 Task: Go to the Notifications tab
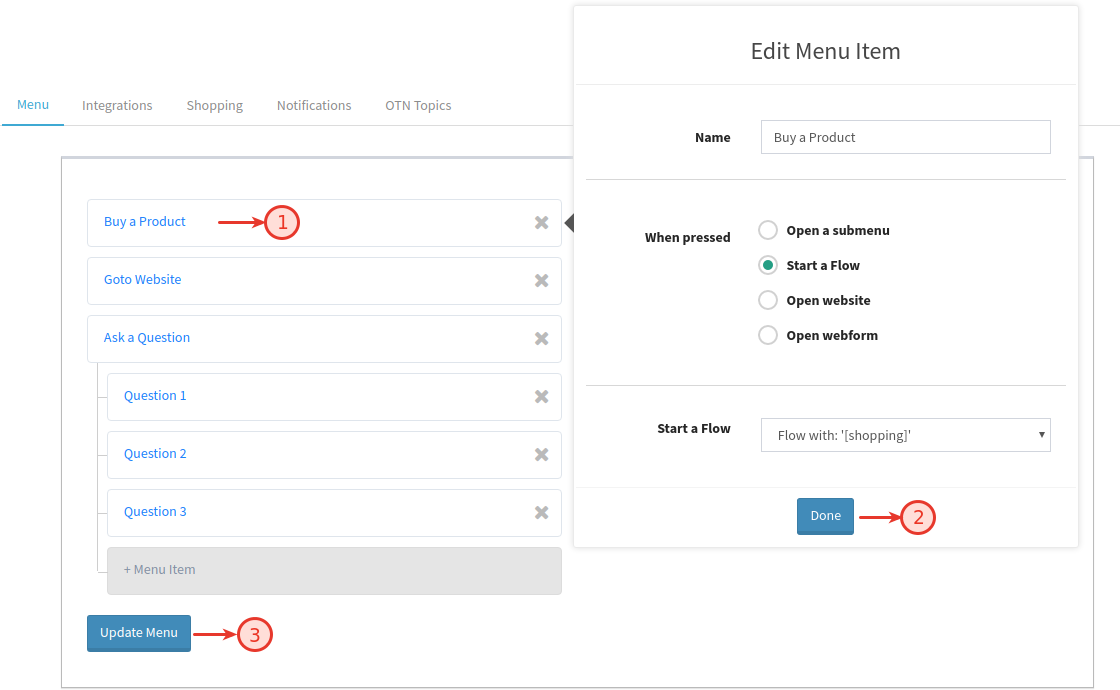[x=314, y=105]
